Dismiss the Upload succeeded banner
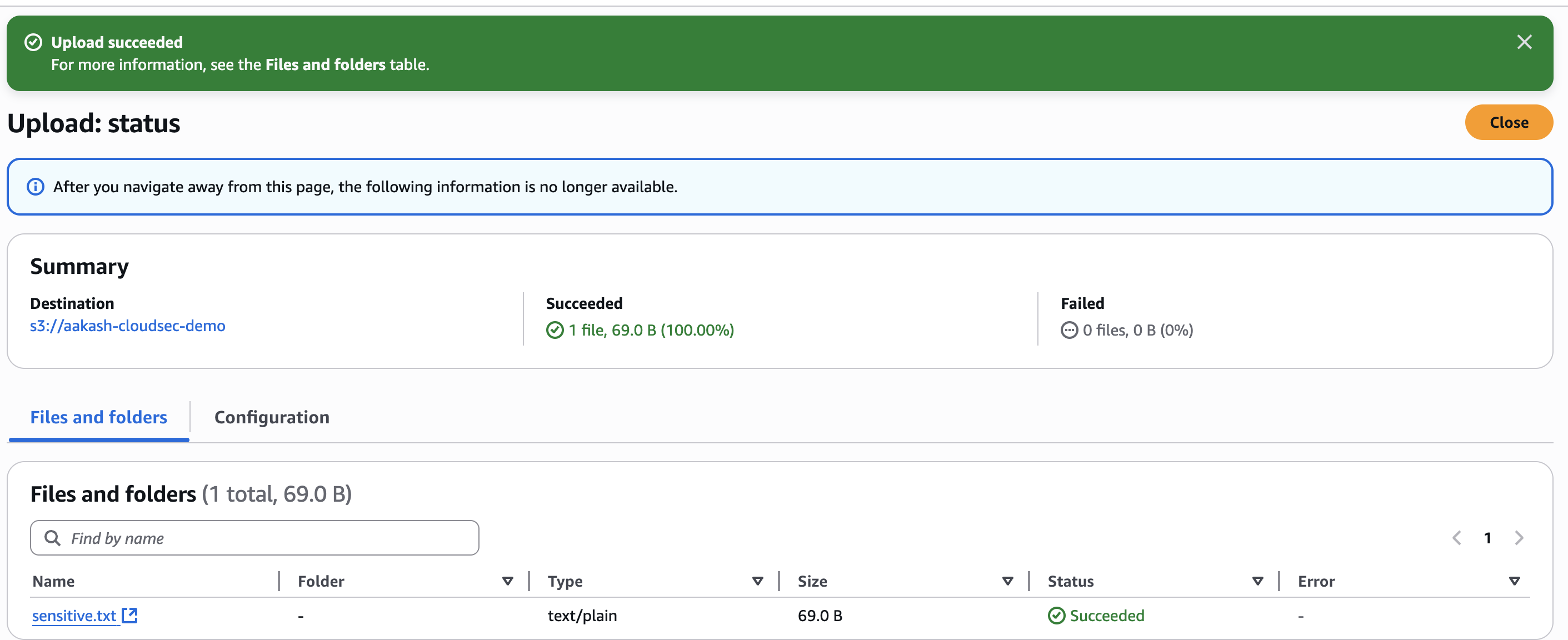 1524,42
